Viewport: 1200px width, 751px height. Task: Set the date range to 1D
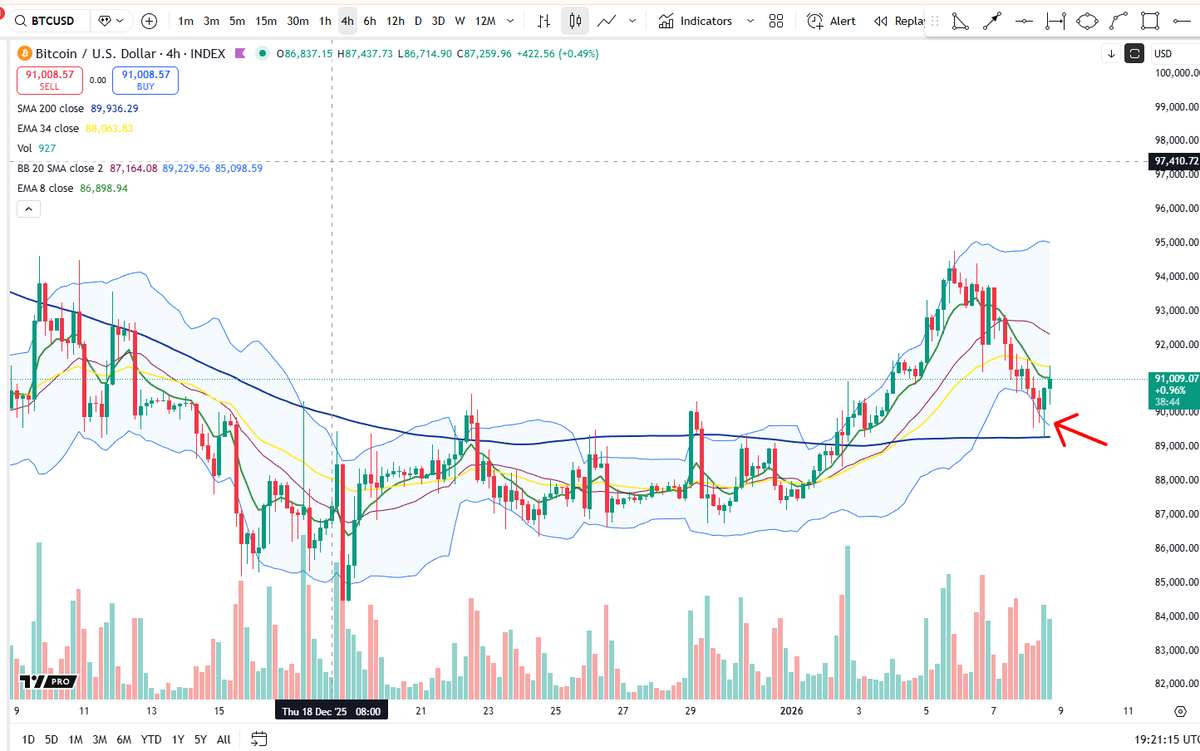(x=29, y=740)
